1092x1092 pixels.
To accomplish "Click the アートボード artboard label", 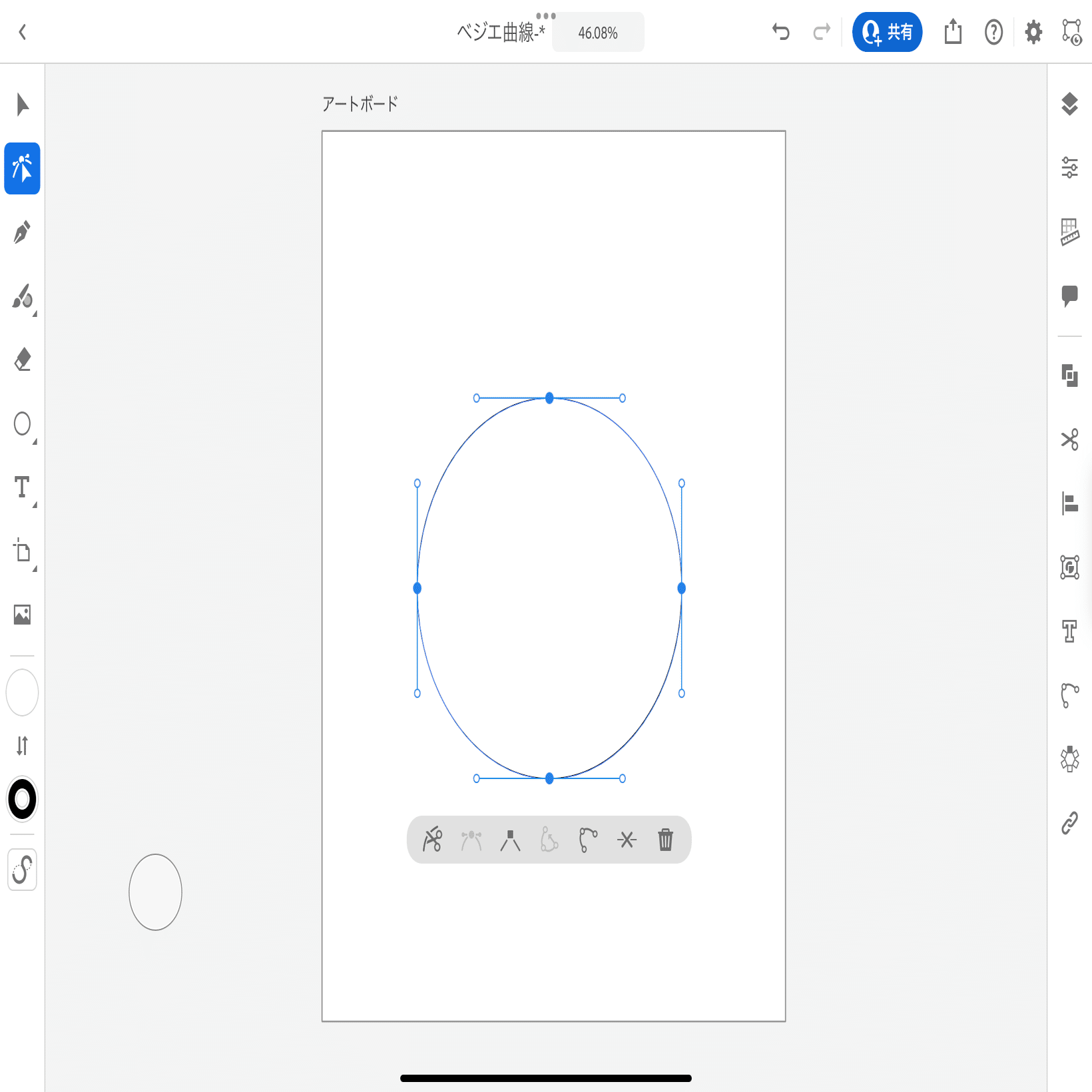I will coord(360,104).
